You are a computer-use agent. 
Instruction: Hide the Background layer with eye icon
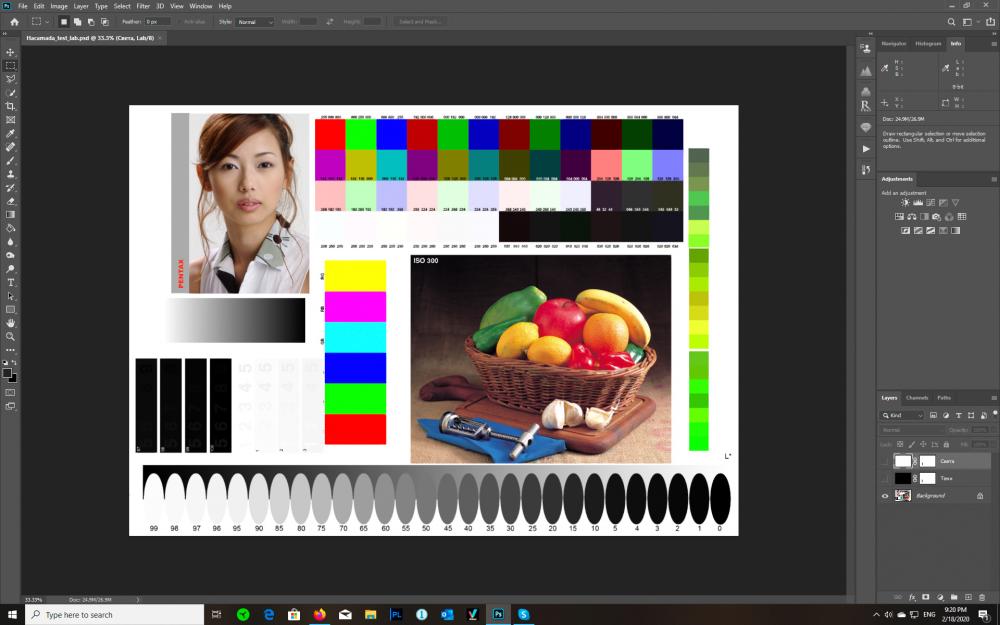[x=885, y=496]
